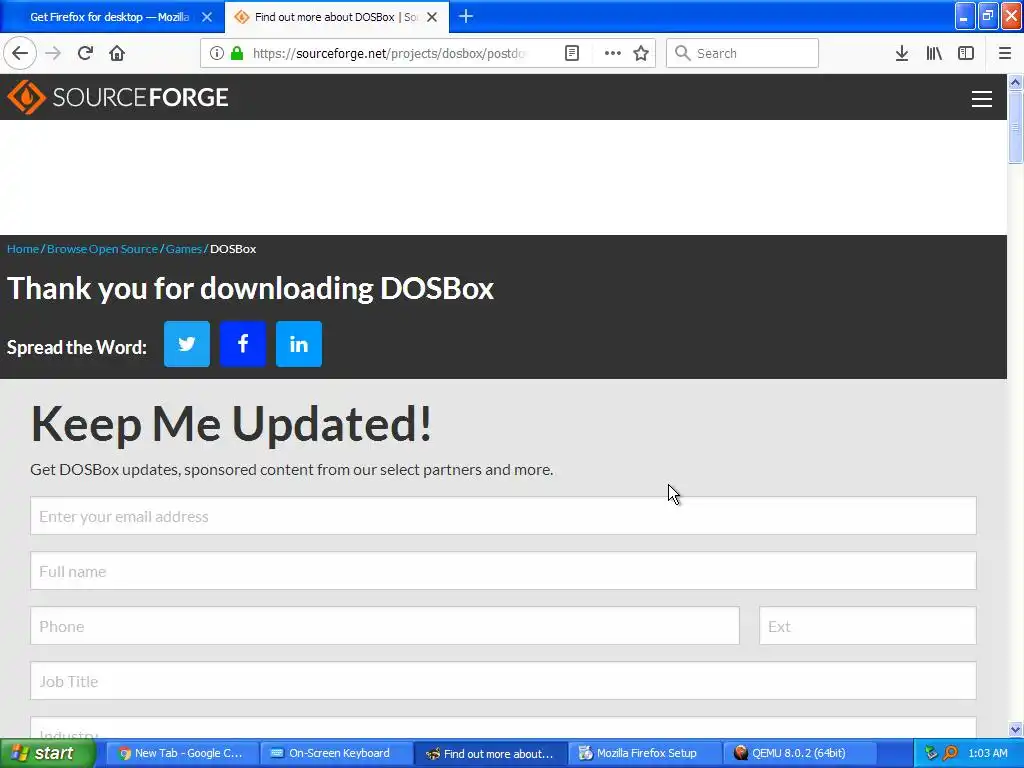The width and height of the screenshot is (1024, 768).
Task: Share on LinkedIn
Action: pyautogui.click(x=299, y=344)
